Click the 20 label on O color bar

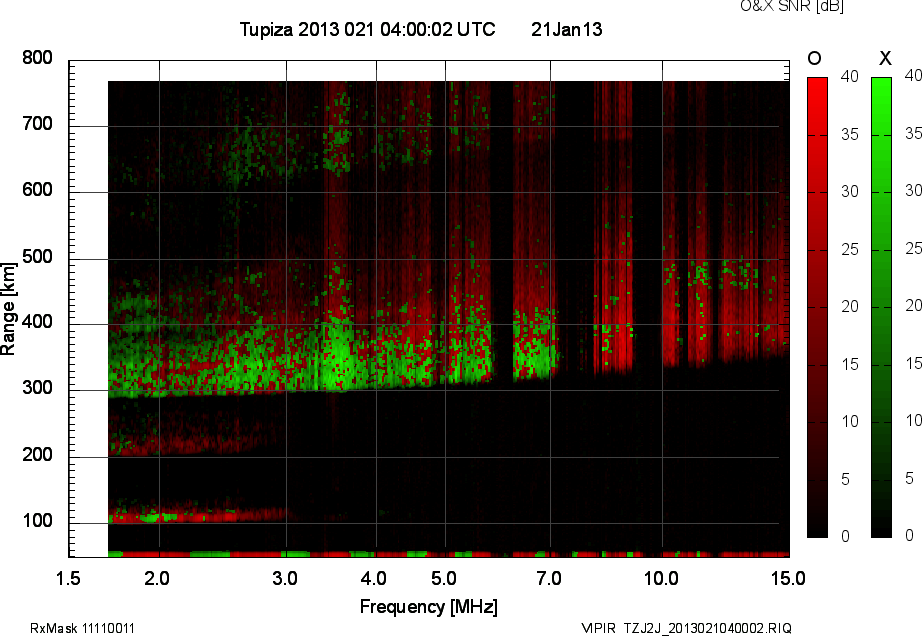coord(849,306)
